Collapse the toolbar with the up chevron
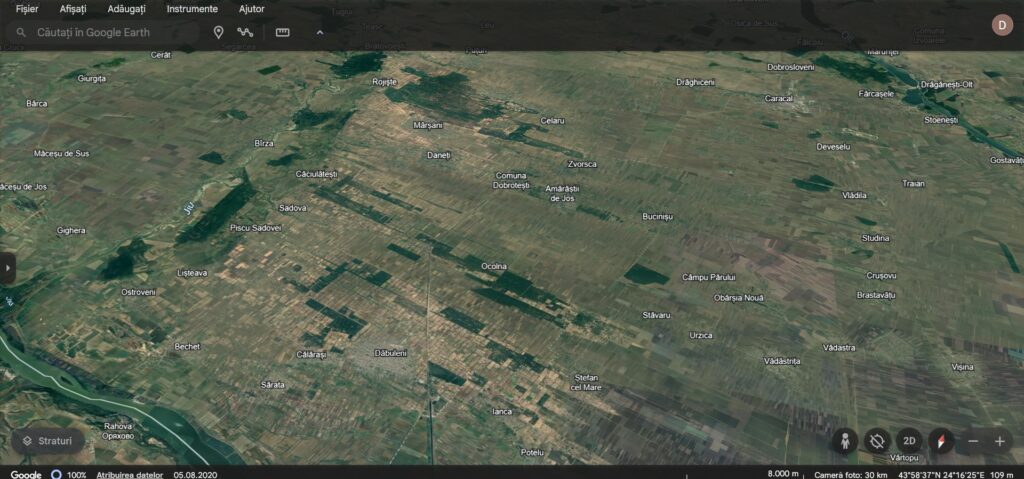Viewport: 1024px width, 479px height. [319, 32]
